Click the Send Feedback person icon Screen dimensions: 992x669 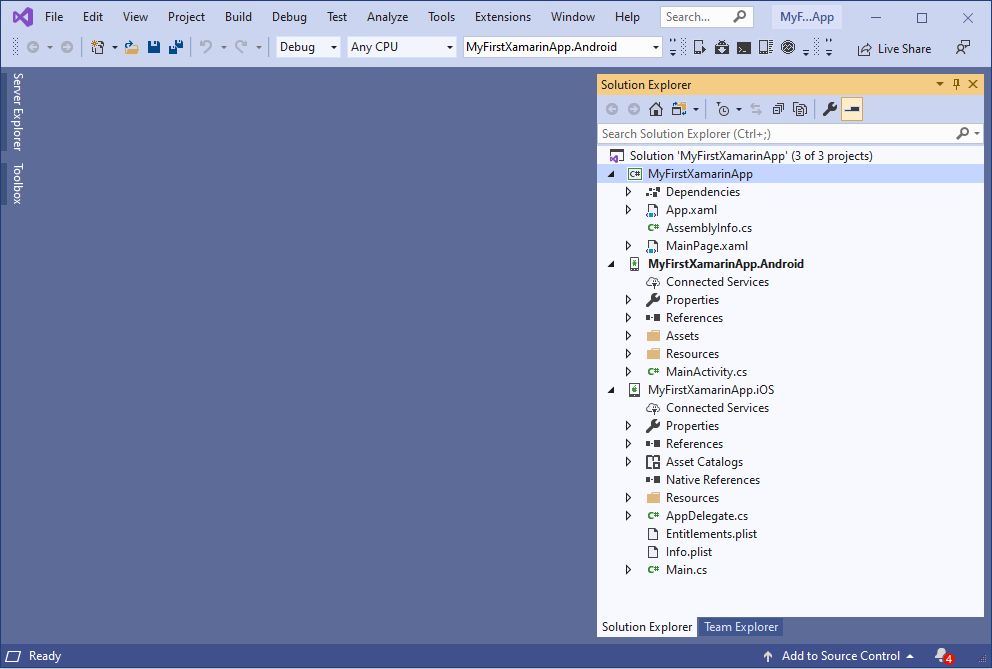(963, 47)
